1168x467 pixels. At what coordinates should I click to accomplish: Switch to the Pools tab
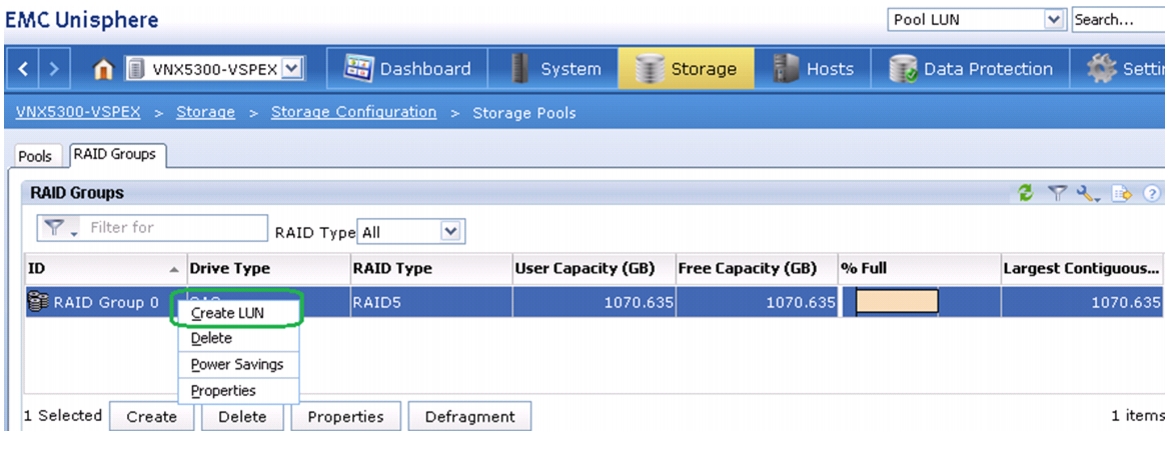pos(35,156)
